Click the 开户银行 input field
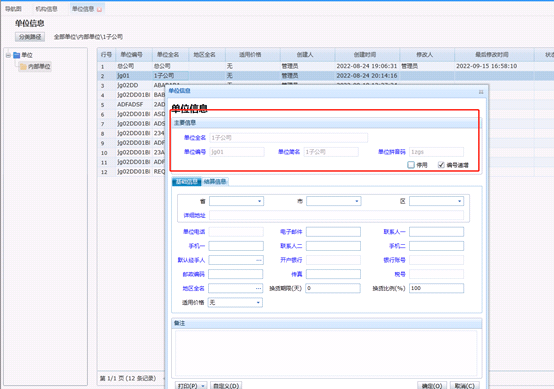The width and height of the screenshot is (554, 389). (x=333, y=260)
